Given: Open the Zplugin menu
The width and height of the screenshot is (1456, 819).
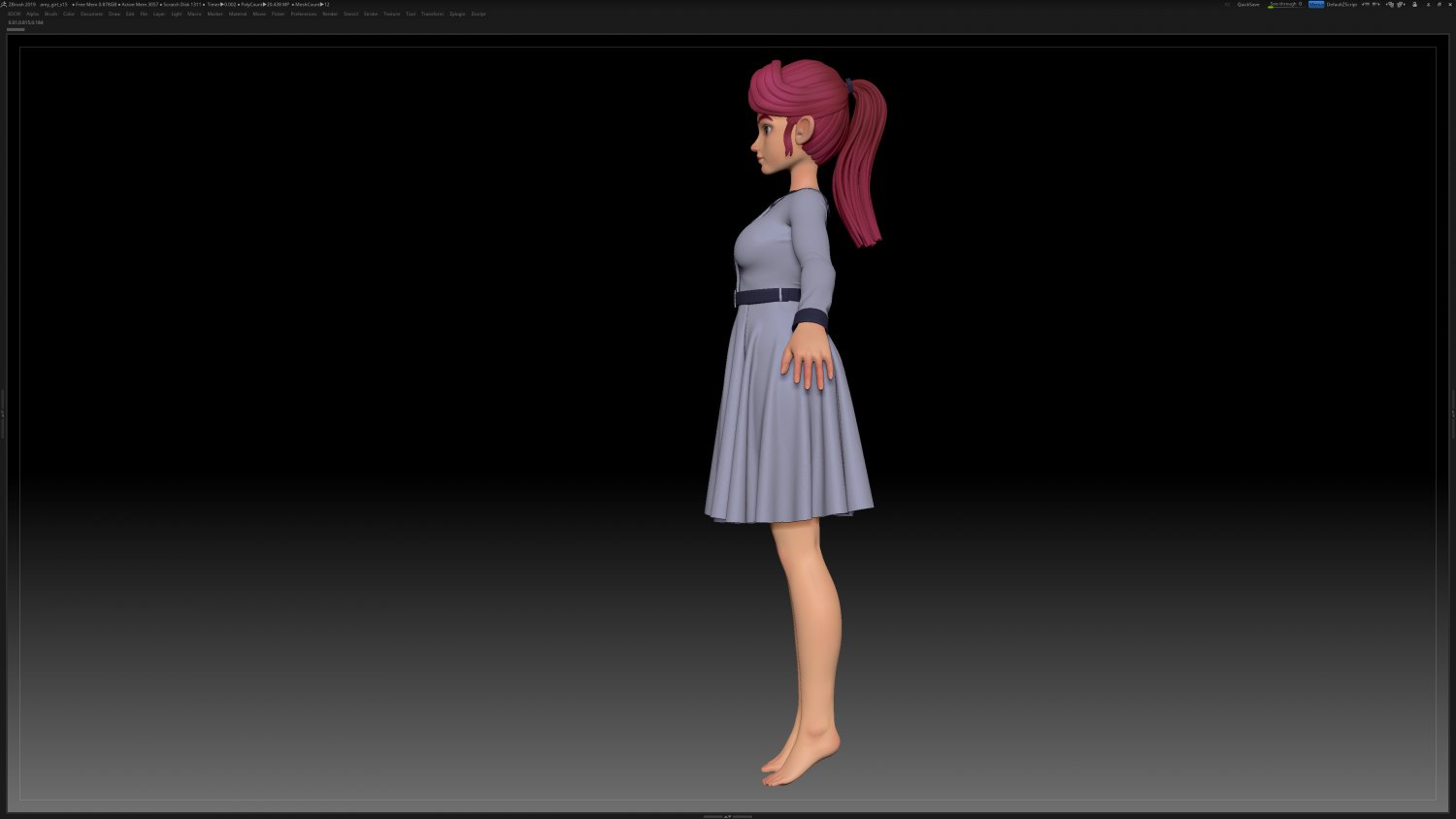Looking at the screenshot, I should (x=455, y=14).
